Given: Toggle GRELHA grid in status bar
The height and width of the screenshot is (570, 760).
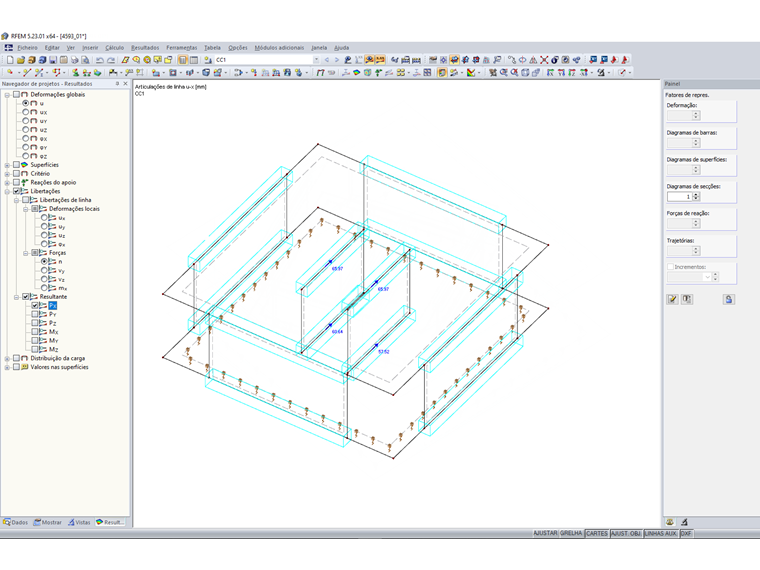Looking at the screenshot, I should click(x=571, y=533).
